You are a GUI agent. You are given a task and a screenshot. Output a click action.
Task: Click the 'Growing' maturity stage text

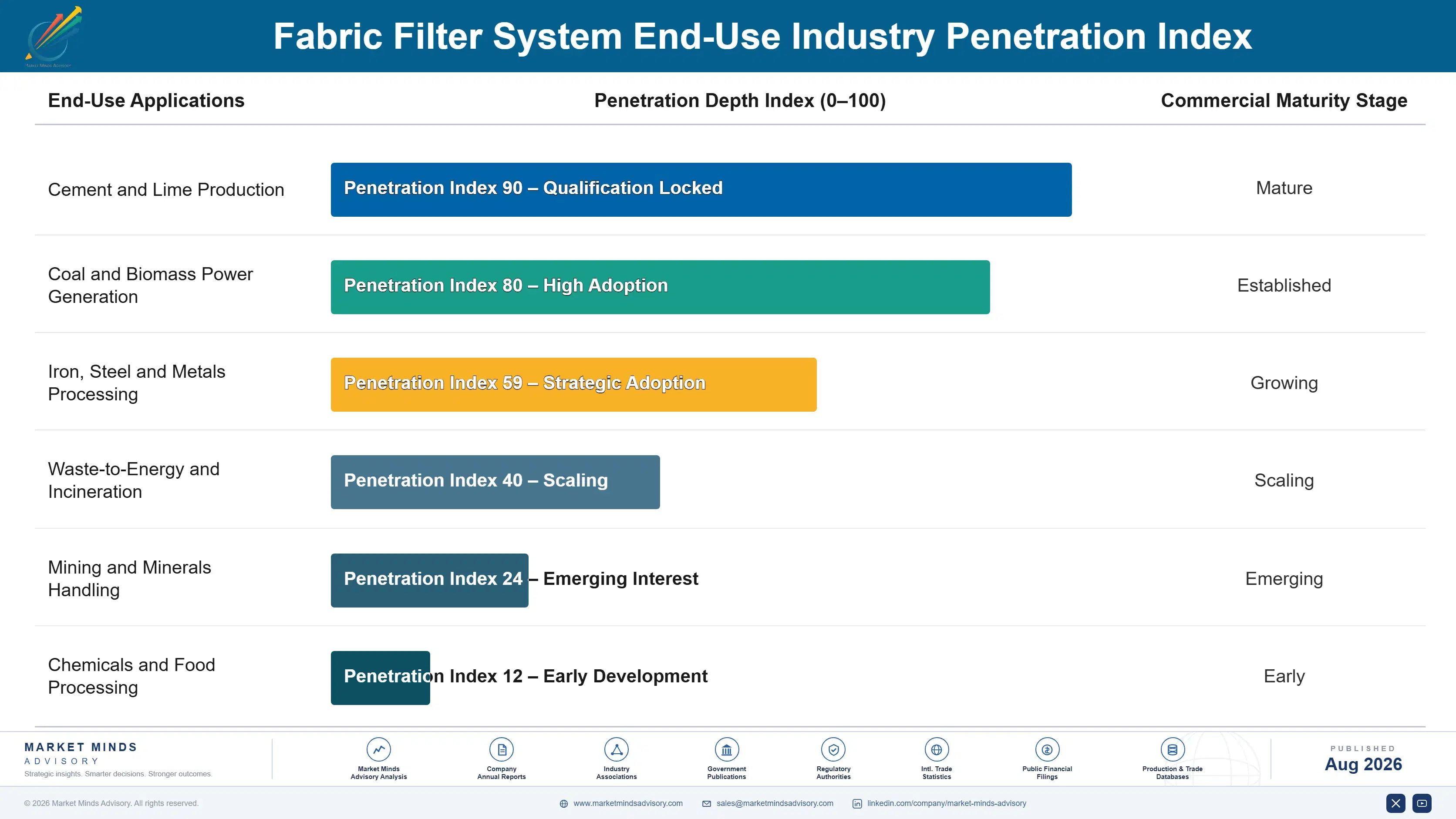(x=1284, y=383)
